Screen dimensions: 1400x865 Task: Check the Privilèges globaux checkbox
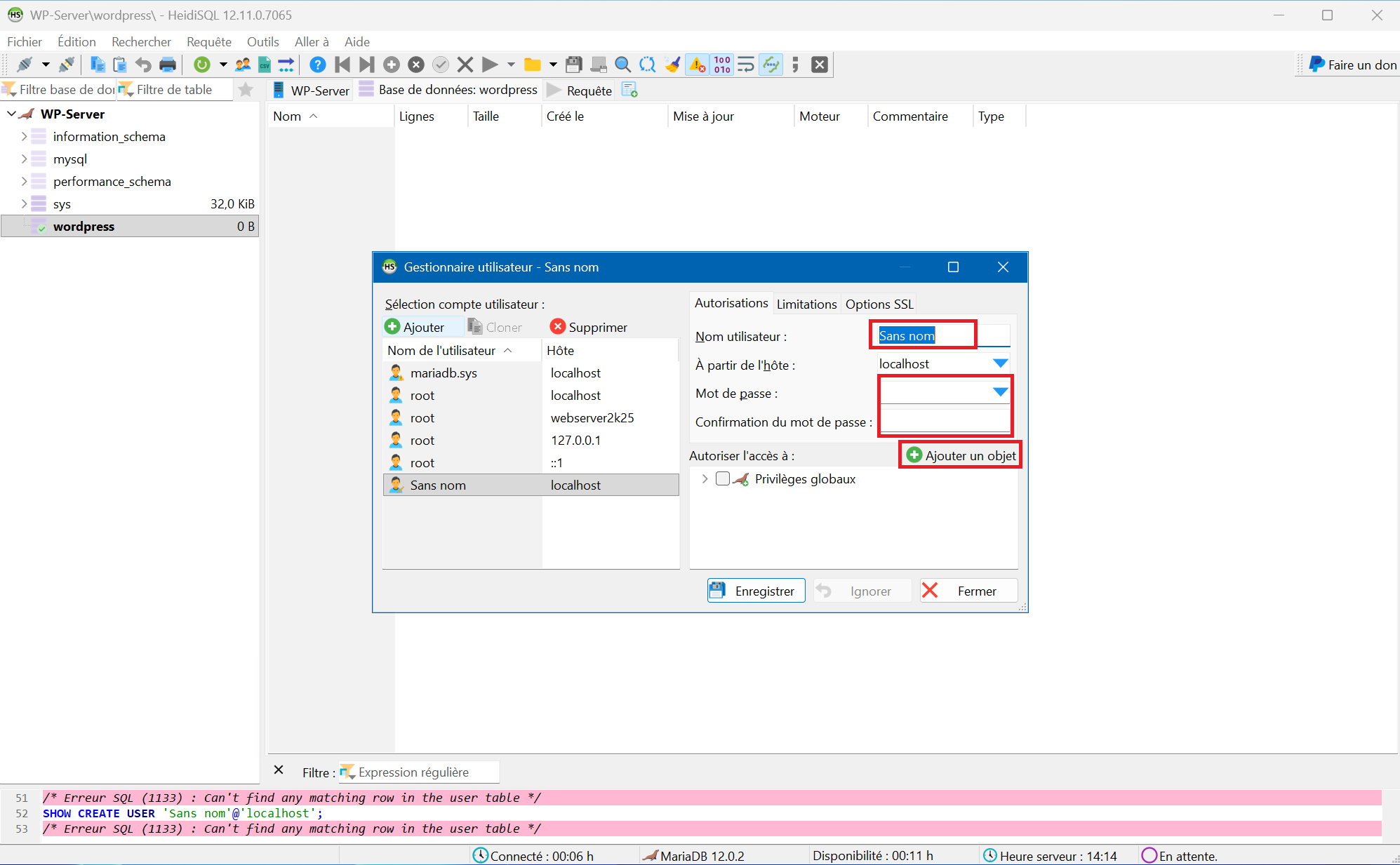coord(723,478)
